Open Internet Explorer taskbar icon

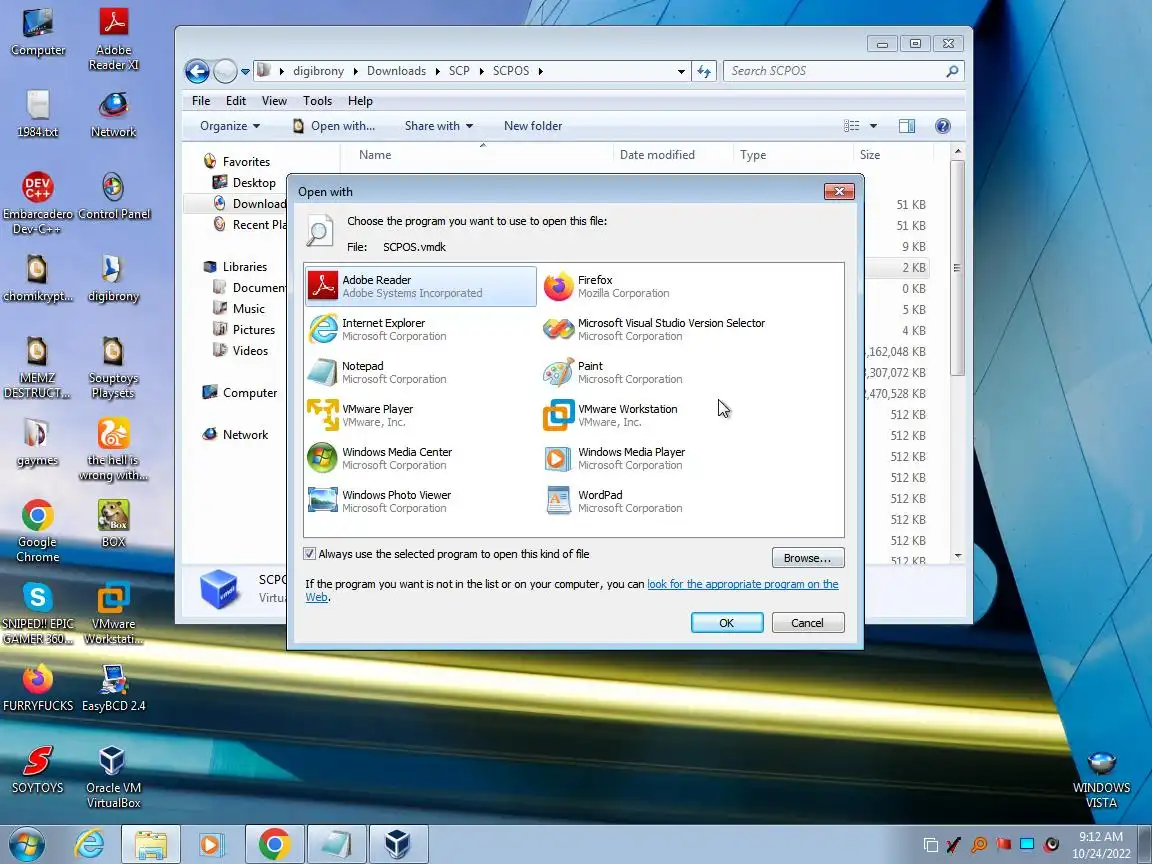89,845
